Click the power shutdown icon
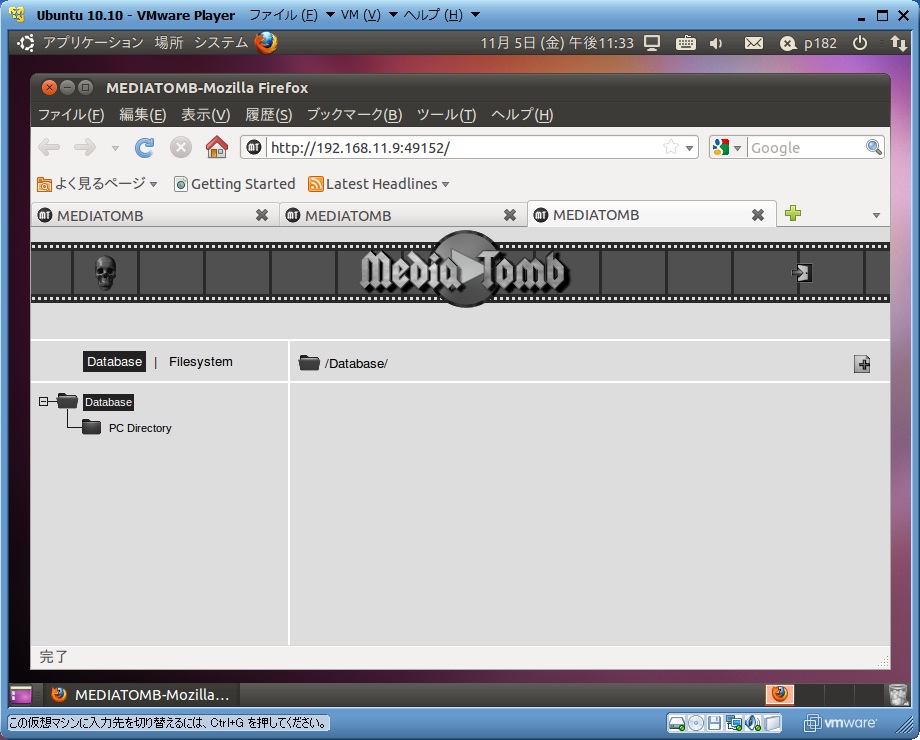 [860, 43]
